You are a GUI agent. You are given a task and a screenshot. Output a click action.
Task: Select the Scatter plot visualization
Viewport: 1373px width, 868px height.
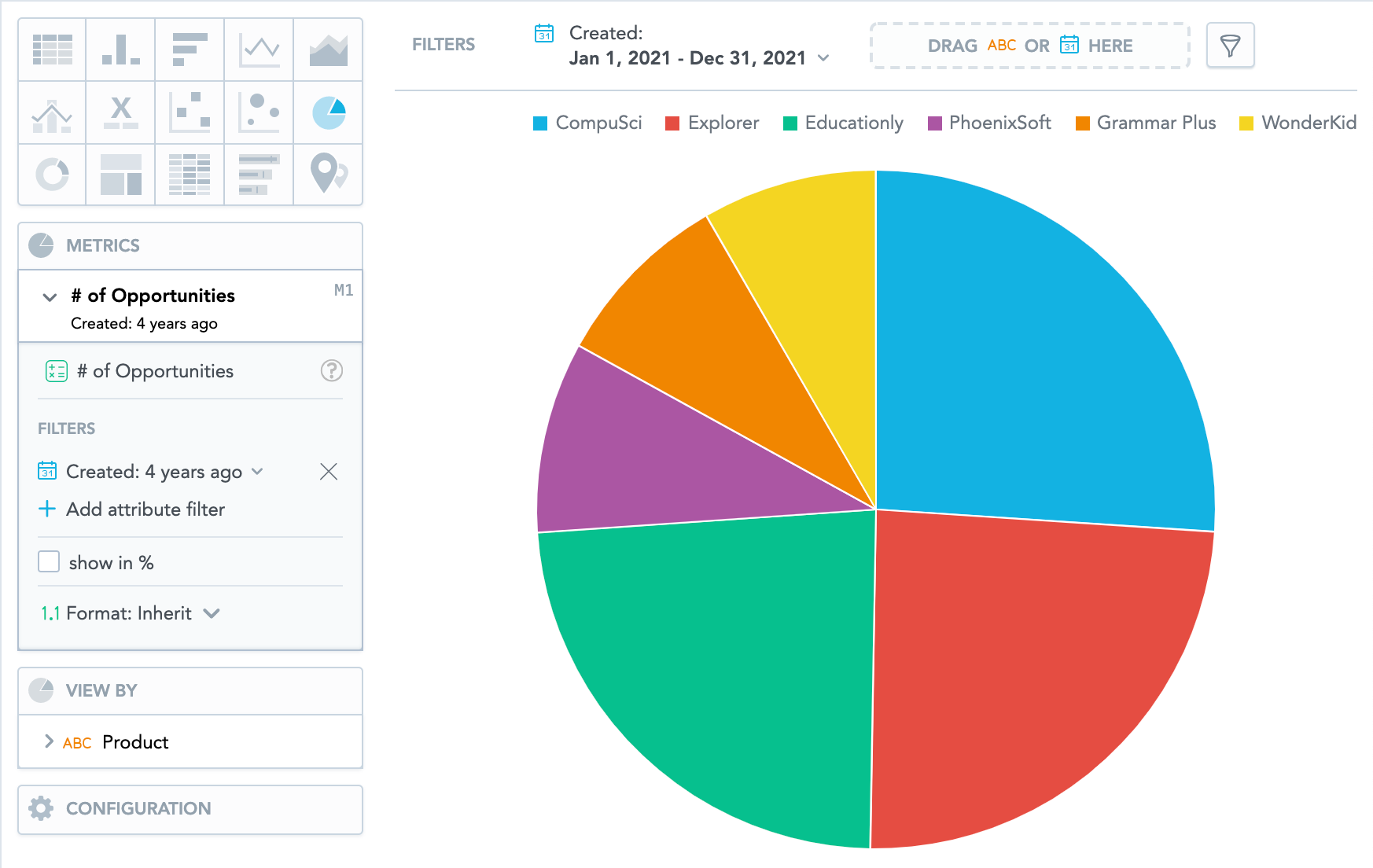tap(189, 112)
